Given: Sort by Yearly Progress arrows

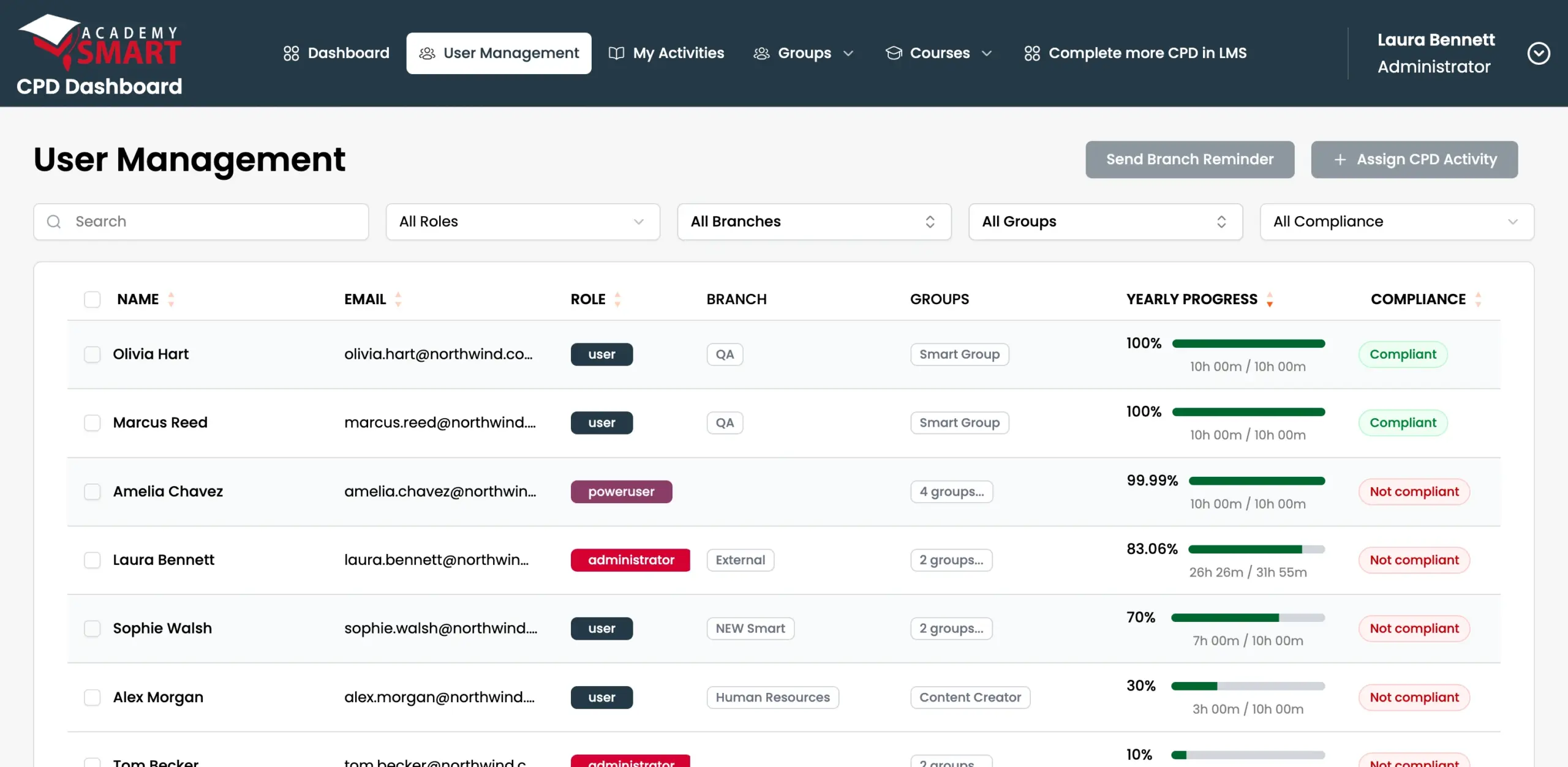Looking at the screenshot, I should point(1270,299).
